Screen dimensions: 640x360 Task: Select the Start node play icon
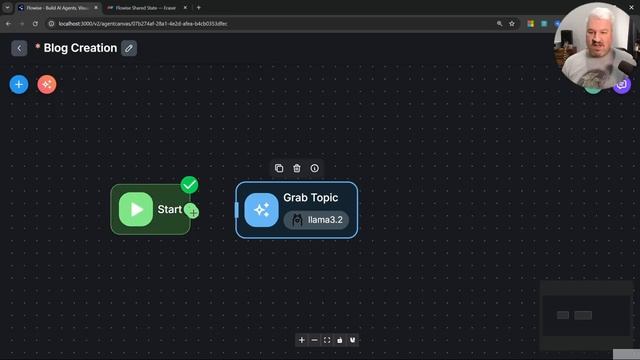pyautogui.click(x=136, y=209)
